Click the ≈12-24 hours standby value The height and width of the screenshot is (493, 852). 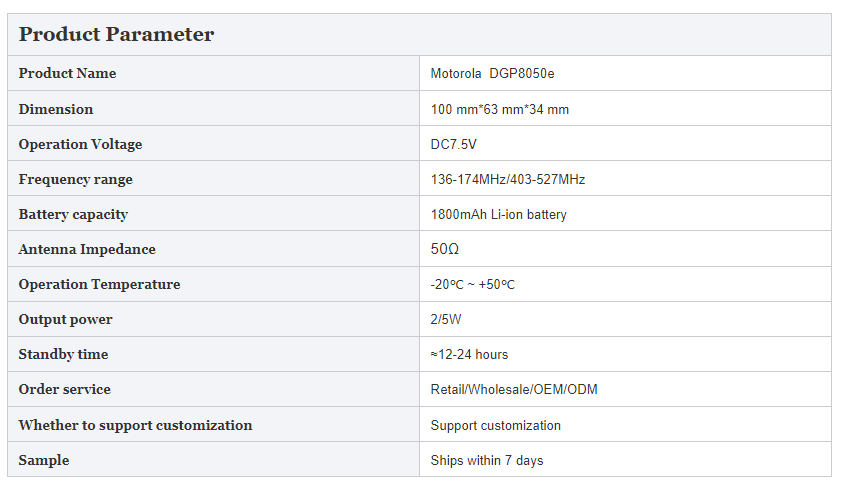tap(469, 354)
